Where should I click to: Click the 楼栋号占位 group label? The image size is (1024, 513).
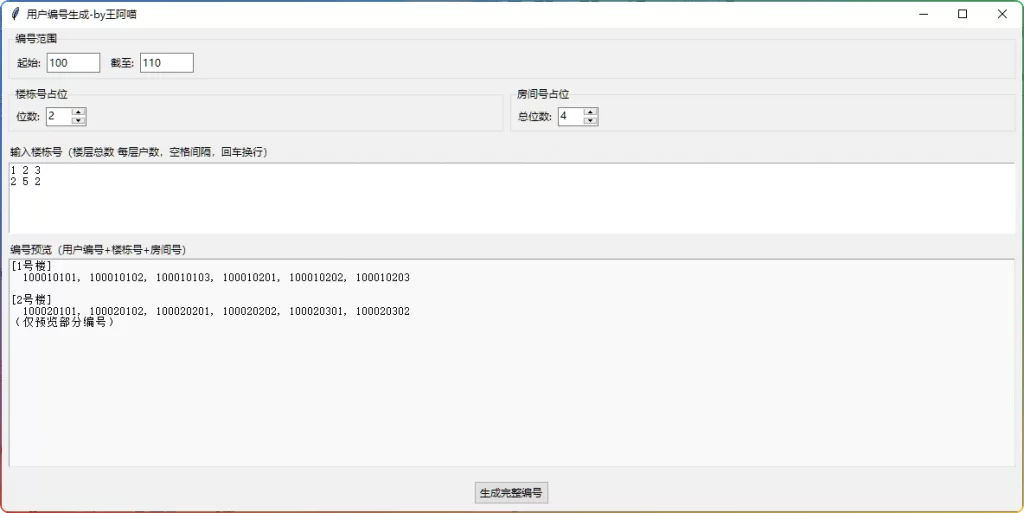(41, 94)
